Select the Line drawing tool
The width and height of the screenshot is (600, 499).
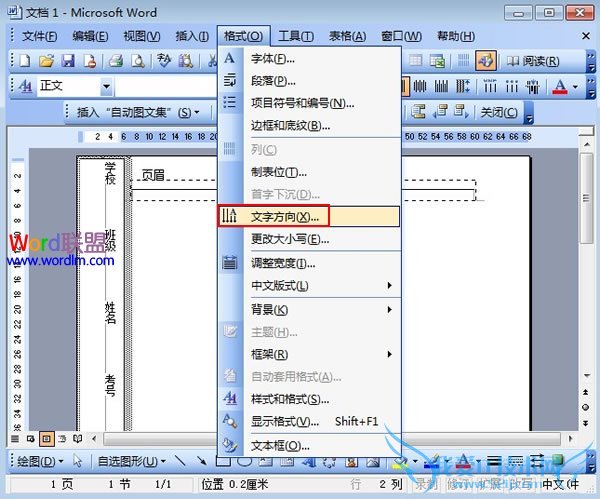point(180,460)
